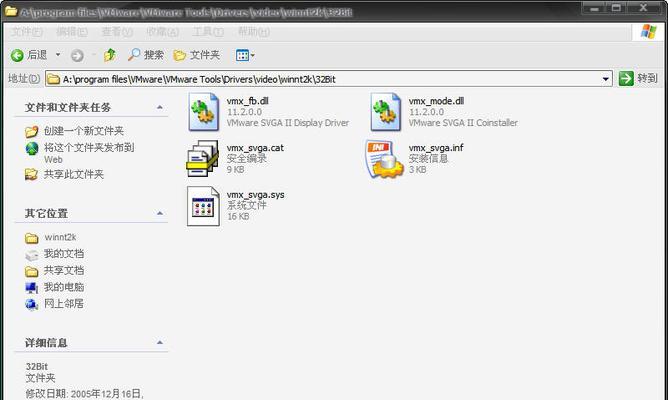The image size is (668, 400).
Task: Open My Computer (我的电脑) link
Action: 64,287
